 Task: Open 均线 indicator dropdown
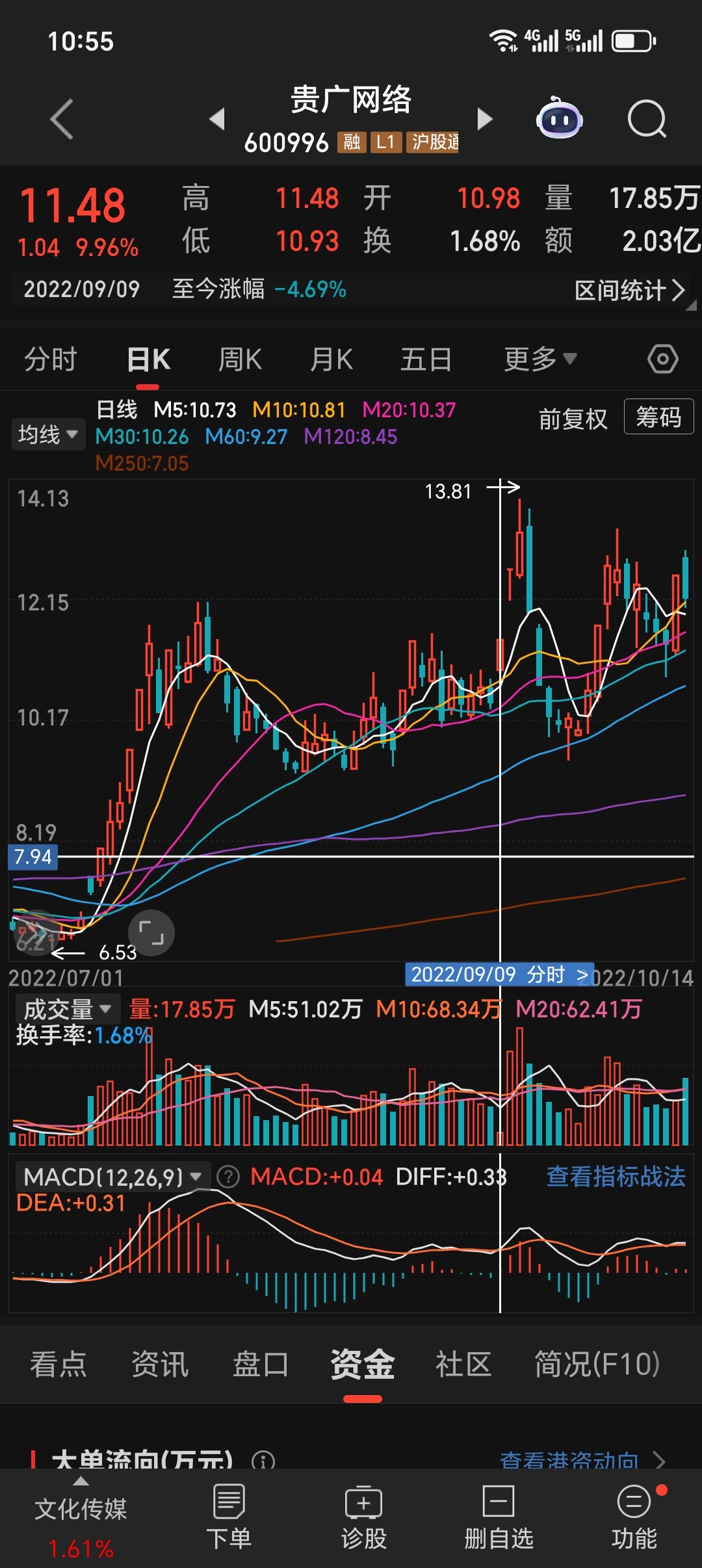tap(48, 434)
